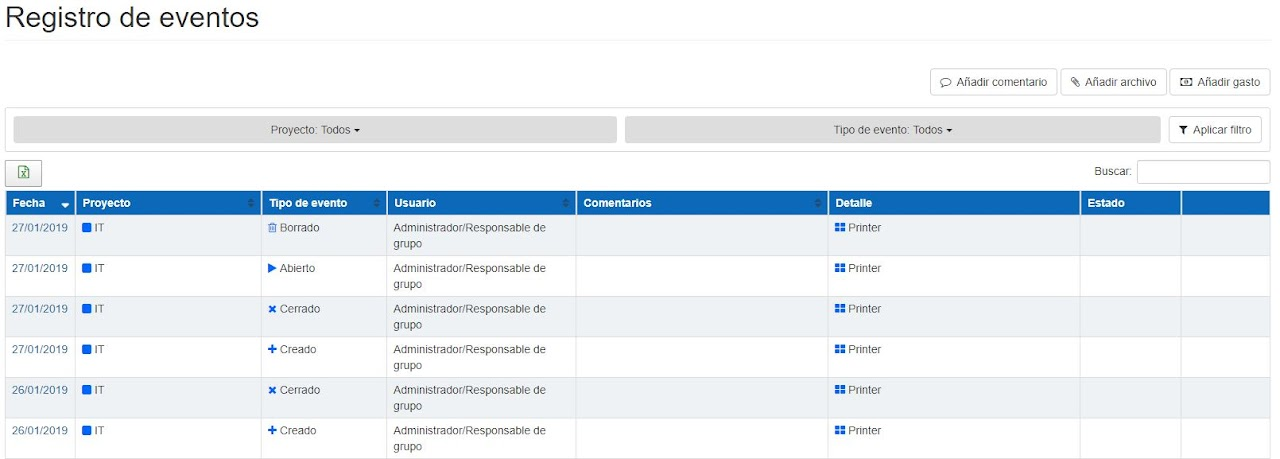The height and width of the screenshot is (459, 1280).
Task: Sort the table by Fecha column
Action: [40, 203]
